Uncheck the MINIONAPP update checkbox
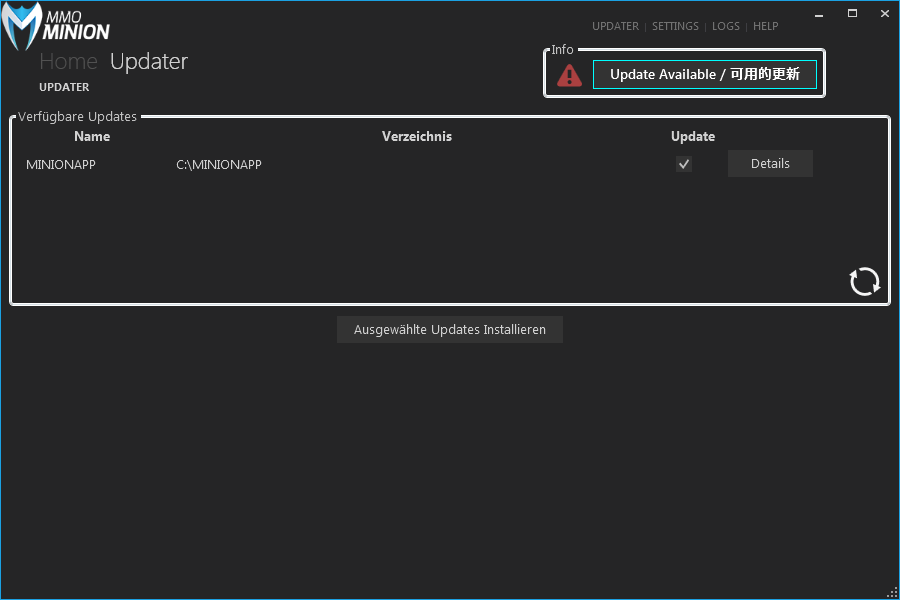 [684, 164]
